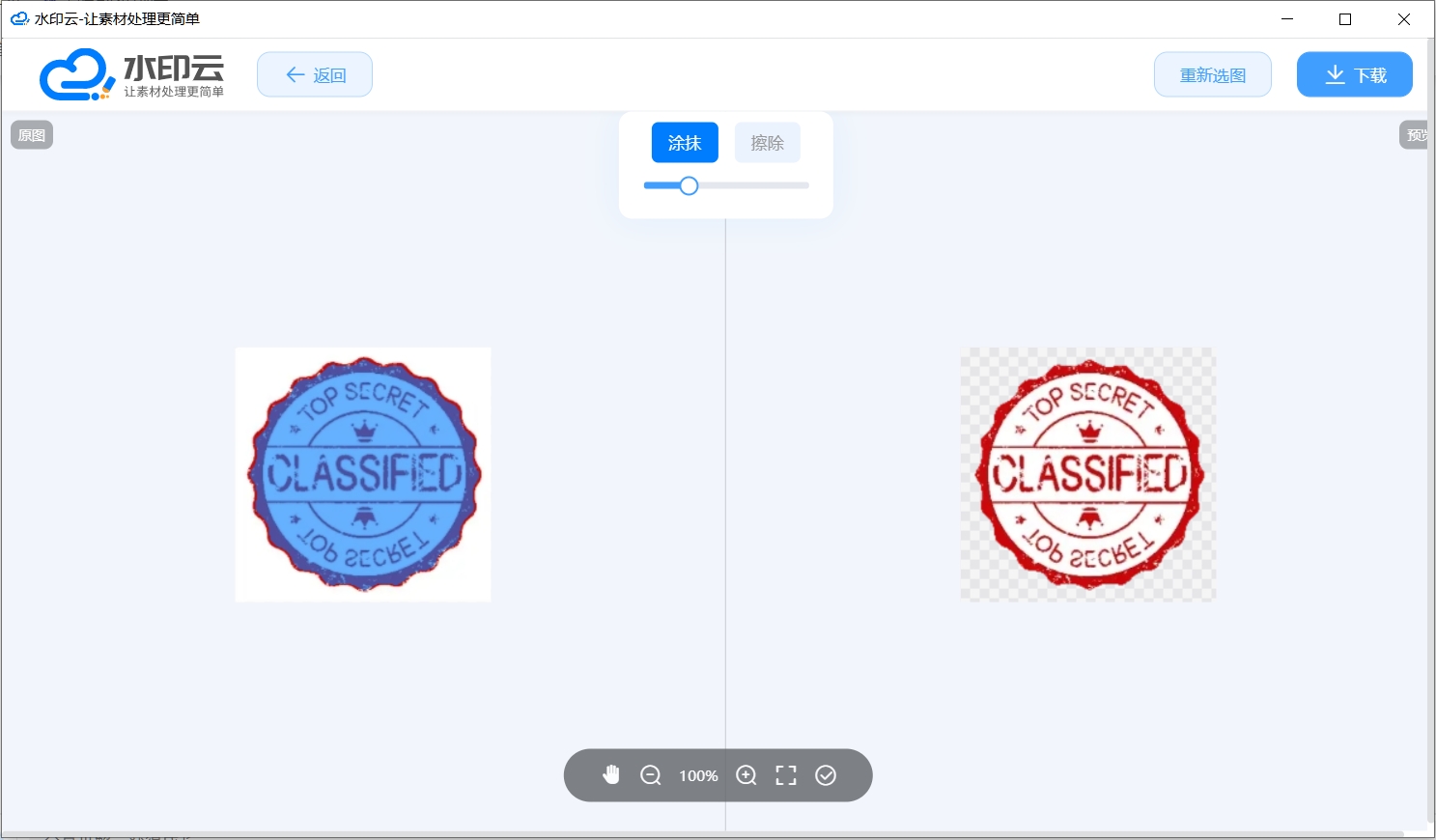Click the circled checkmark confirm icon
1436x840 pixels.
click(x=826, y=775)
